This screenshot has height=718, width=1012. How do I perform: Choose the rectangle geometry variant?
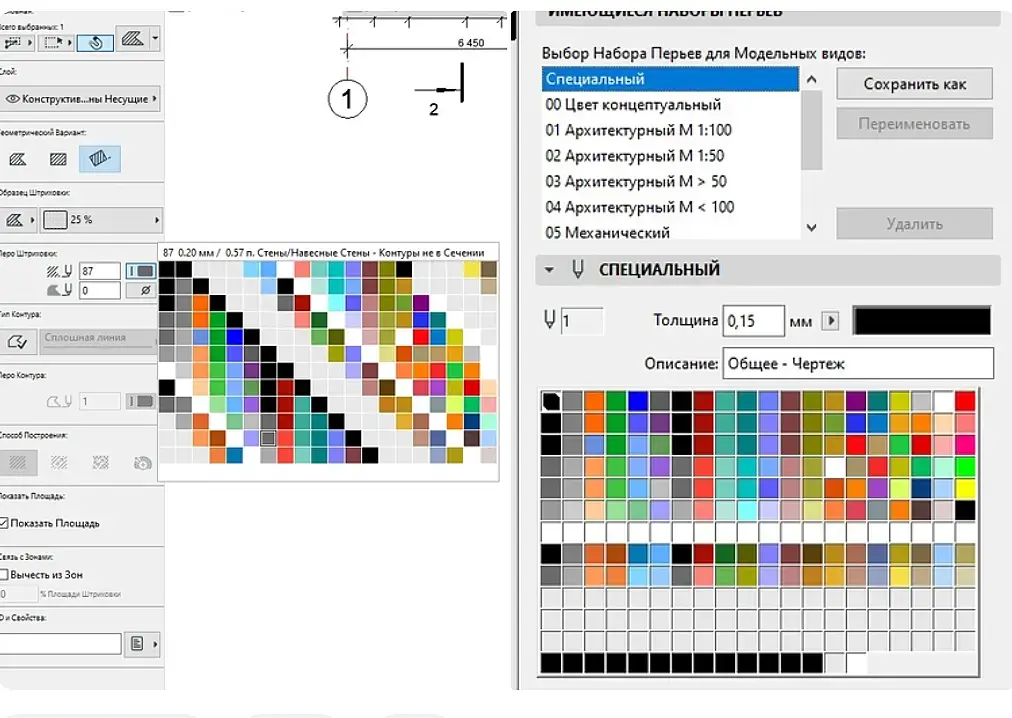tap(58, 159)
